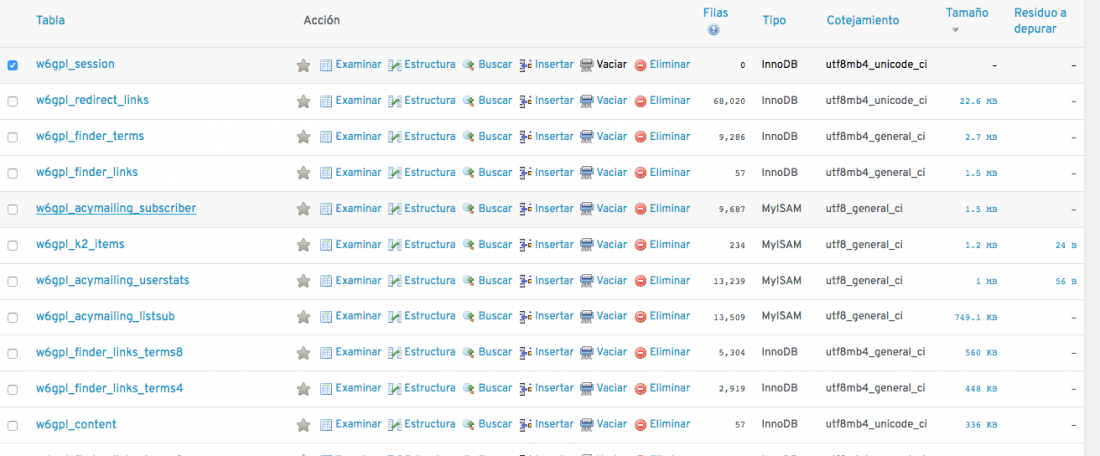Click the favorite star for w6gpl_session
Screen dimensions: 1100x456
coord(303,65)
